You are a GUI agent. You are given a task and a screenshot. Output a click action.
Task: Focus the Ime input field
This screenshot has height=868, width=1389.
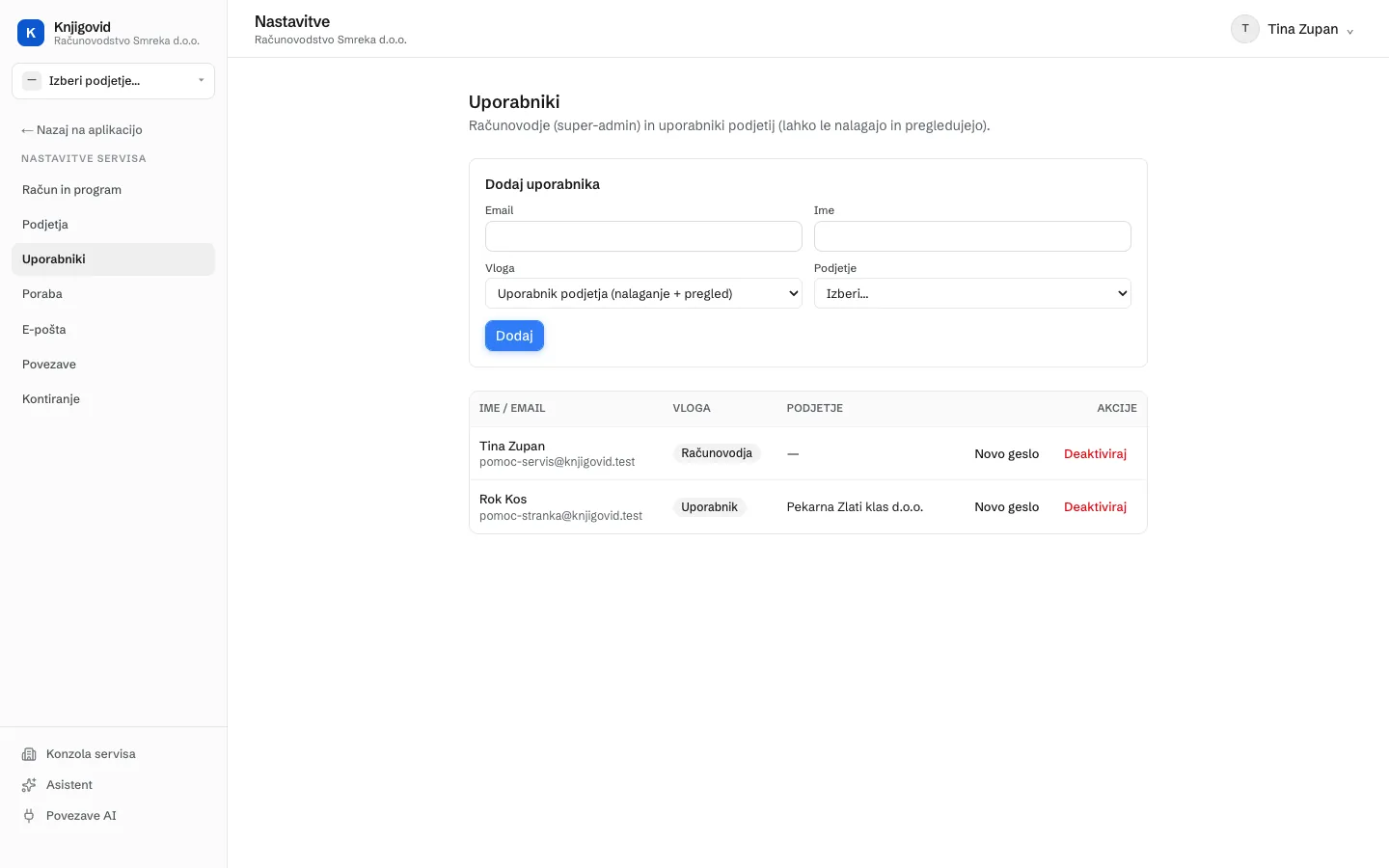(972, 236)
